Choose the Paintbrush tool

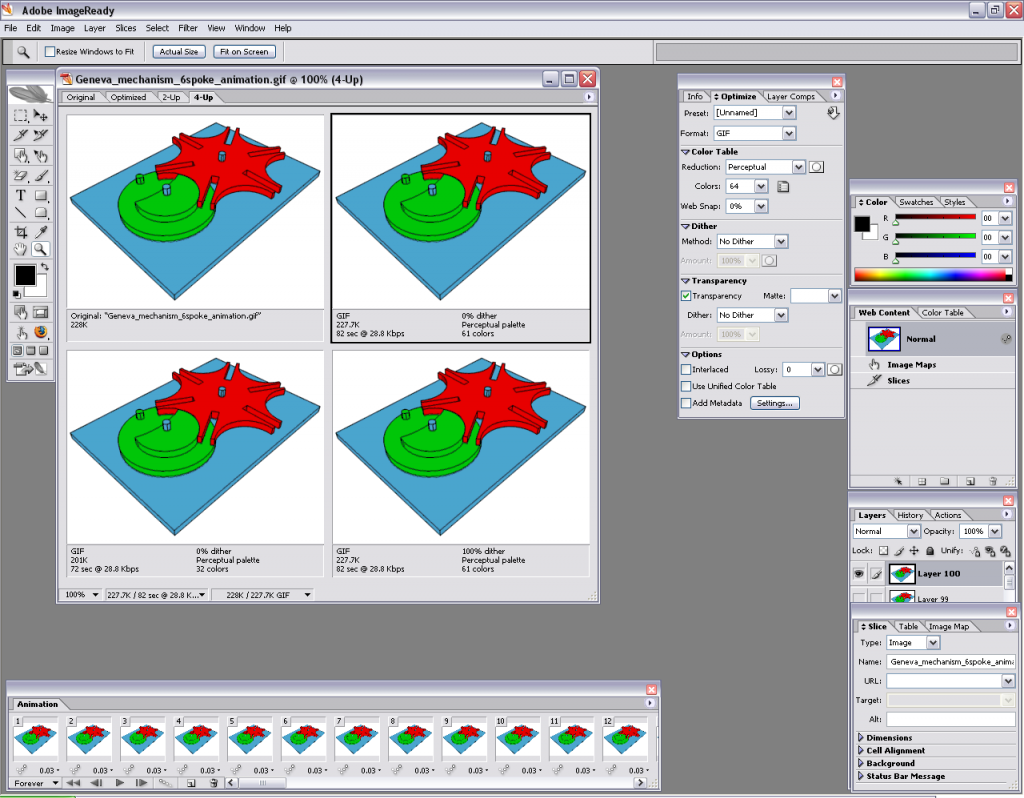coord(40,175)
